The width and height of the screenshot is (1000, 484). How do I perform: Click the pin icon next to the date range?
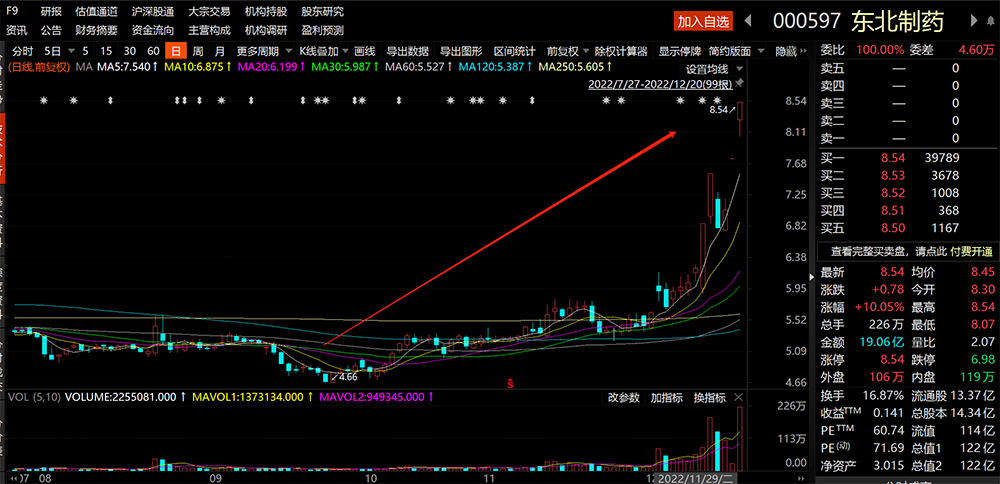coord(739,83)
